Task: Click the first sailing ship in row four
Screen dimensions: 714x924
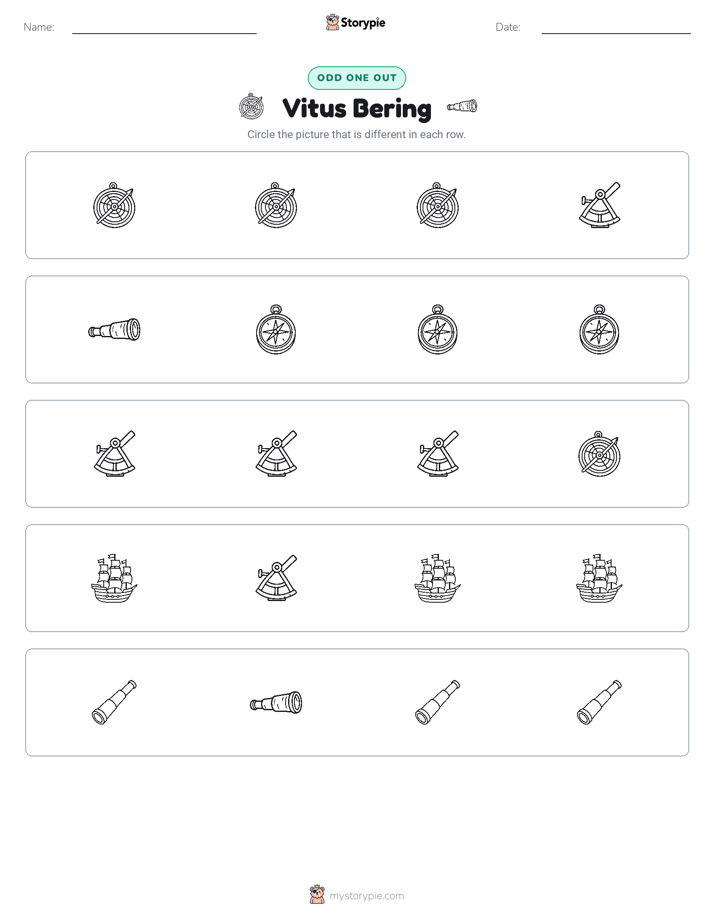Action: [114, 578]
